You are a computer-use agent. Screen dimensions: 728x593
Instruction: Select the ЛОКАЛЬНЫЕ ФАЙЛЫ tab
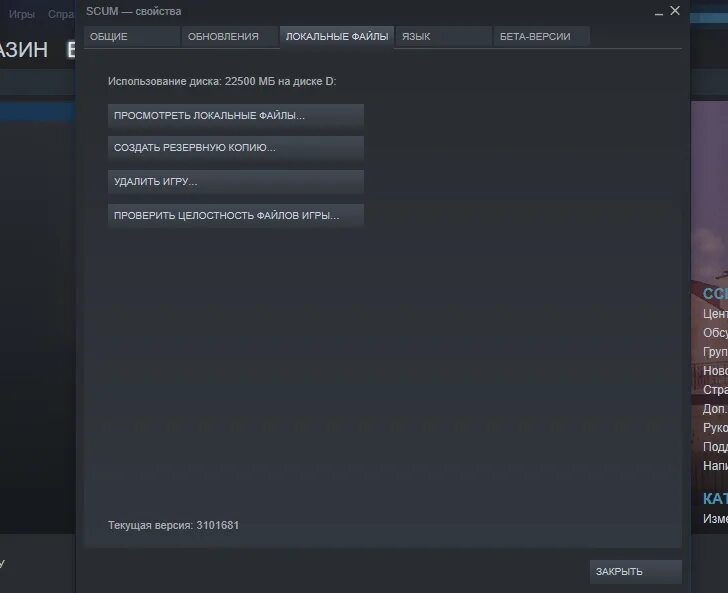[337, 37]
